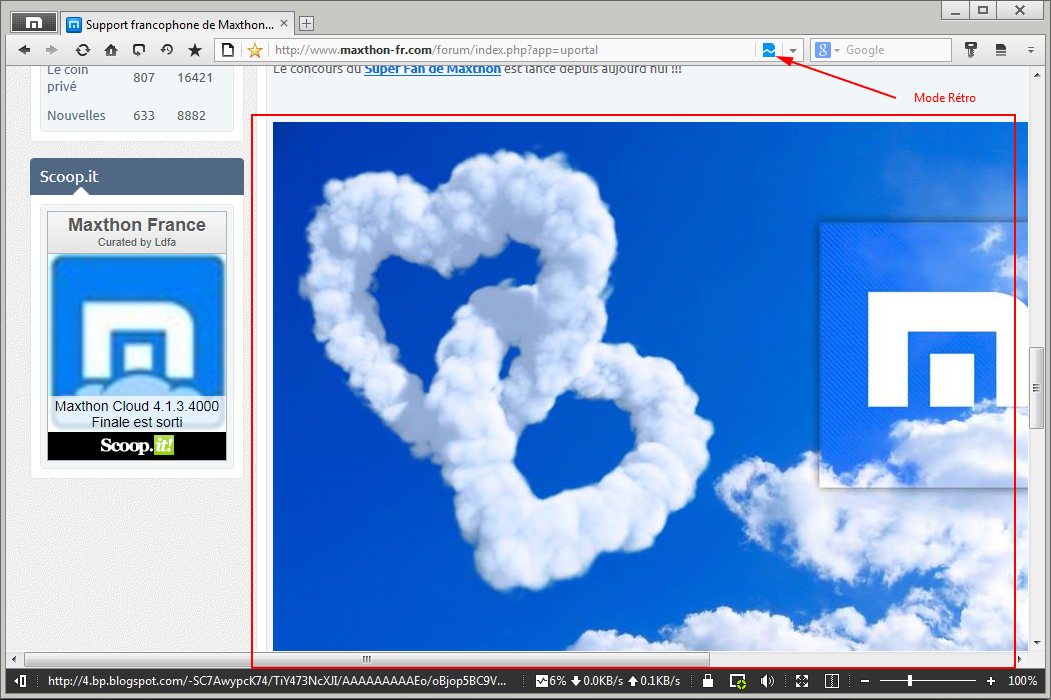Click the horizontal scrollbar thumb

coord(367,659)
